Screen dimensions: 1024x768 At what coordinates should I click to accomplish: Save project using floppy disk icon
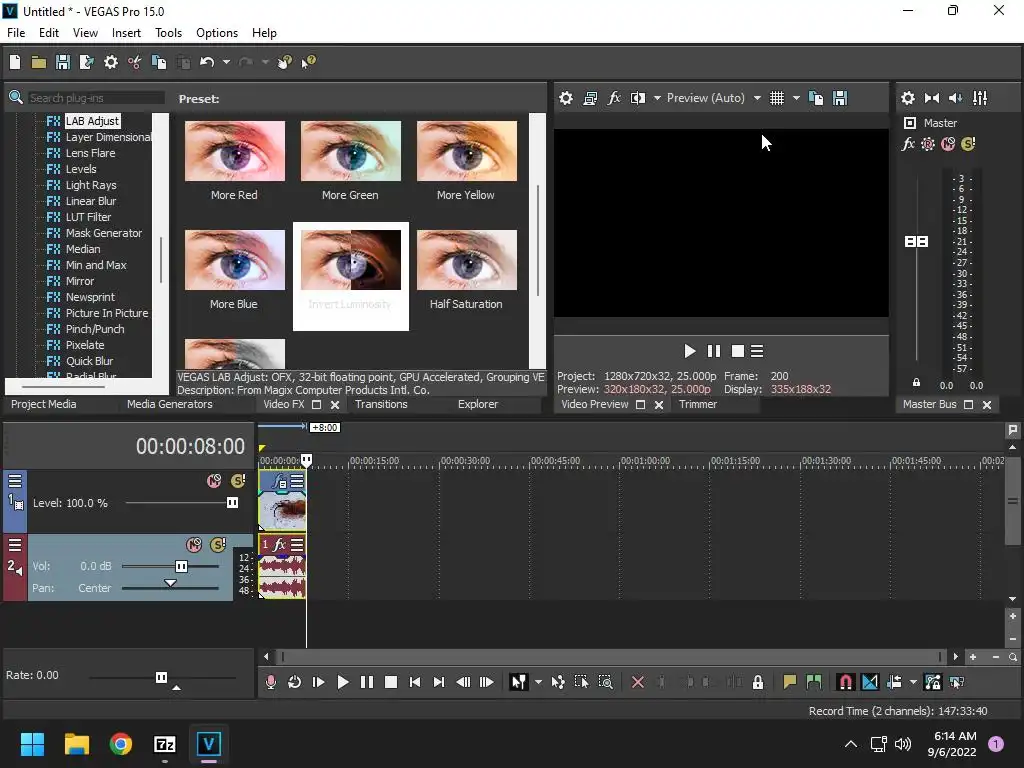pyautogui.click(x=63, y=62)
